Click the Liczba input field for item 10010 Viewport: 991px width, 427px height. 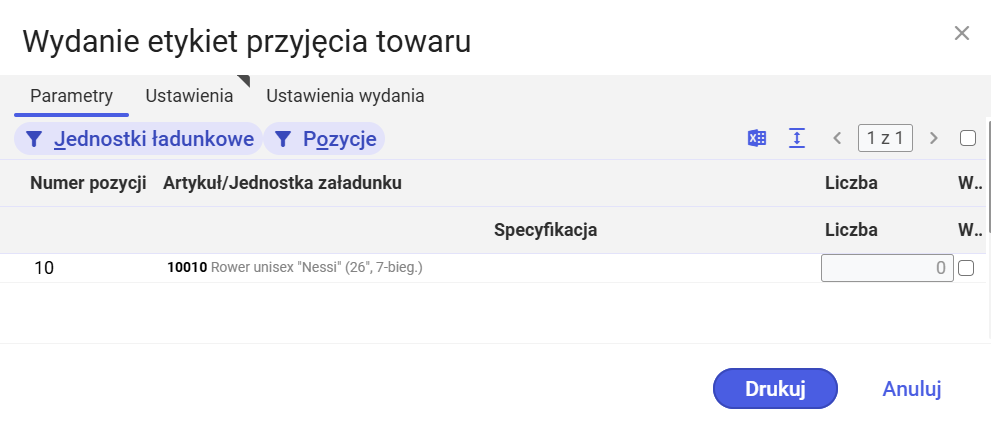pyautogui.click(x=887, y=268)
